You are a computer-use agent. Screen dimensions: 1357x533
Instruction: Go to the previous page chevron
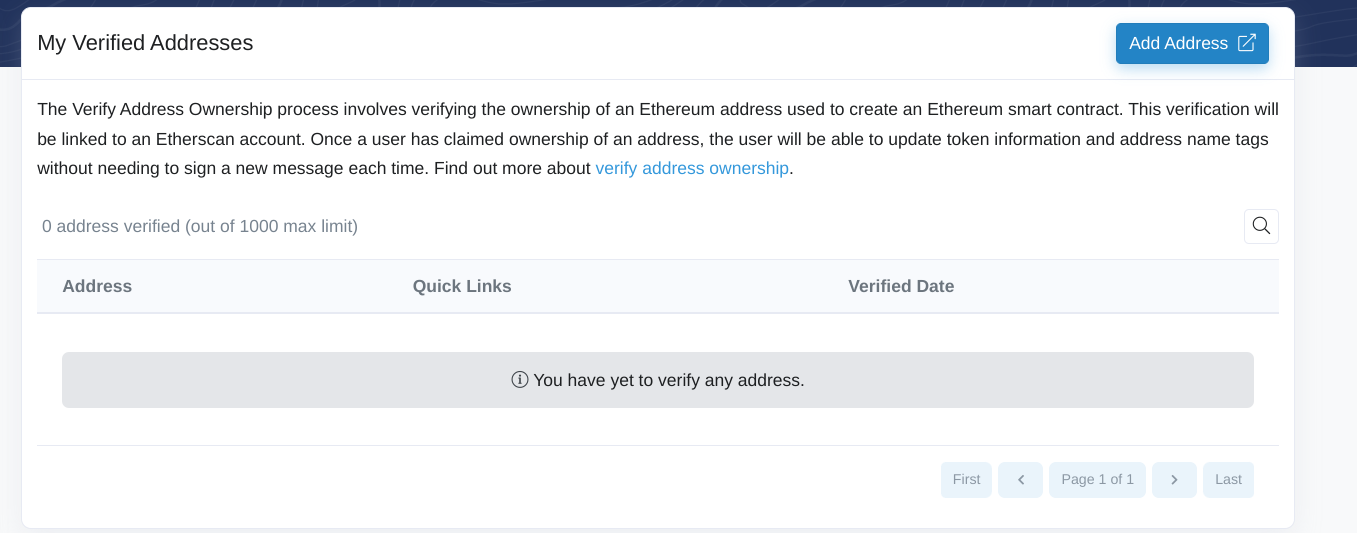point(1021,480)
